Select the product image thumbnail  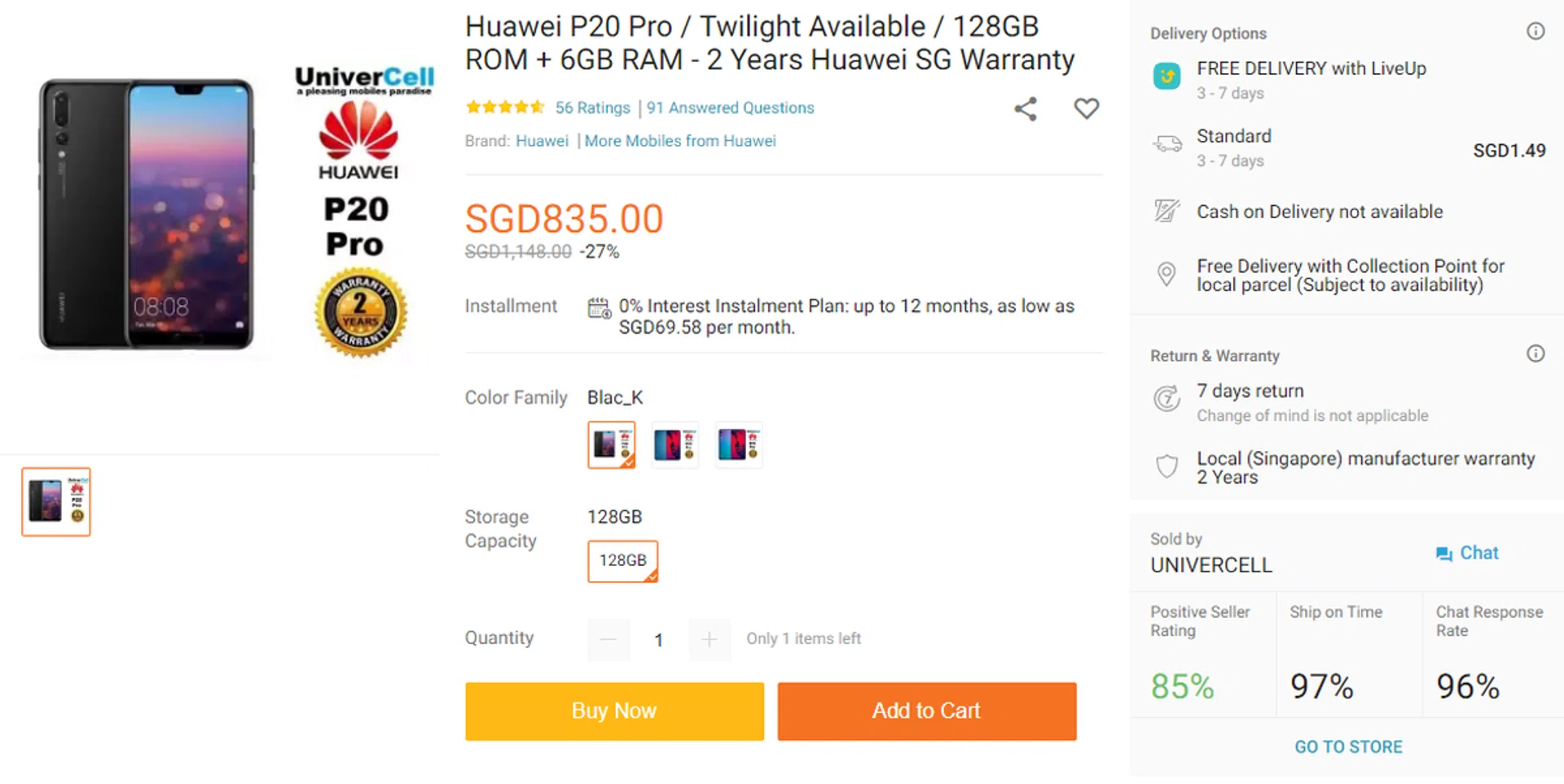pyautogui.click(x=56, y=501)
